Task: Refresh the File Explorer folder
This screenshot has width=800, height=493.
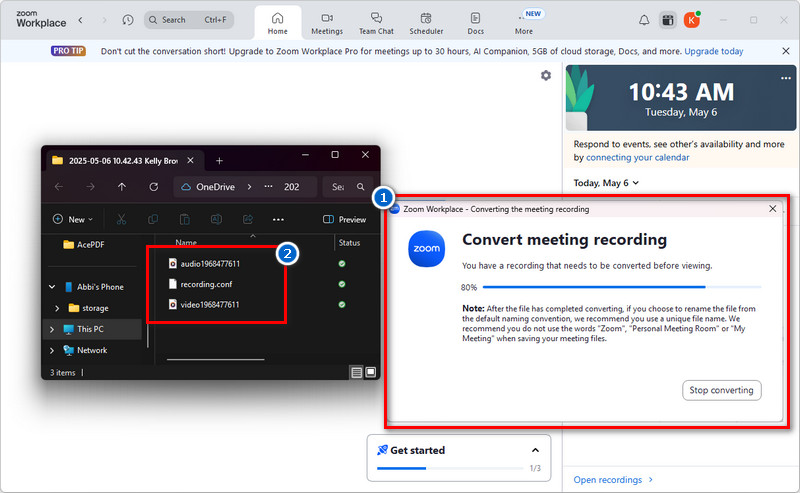Action: (x=154, y=187)
